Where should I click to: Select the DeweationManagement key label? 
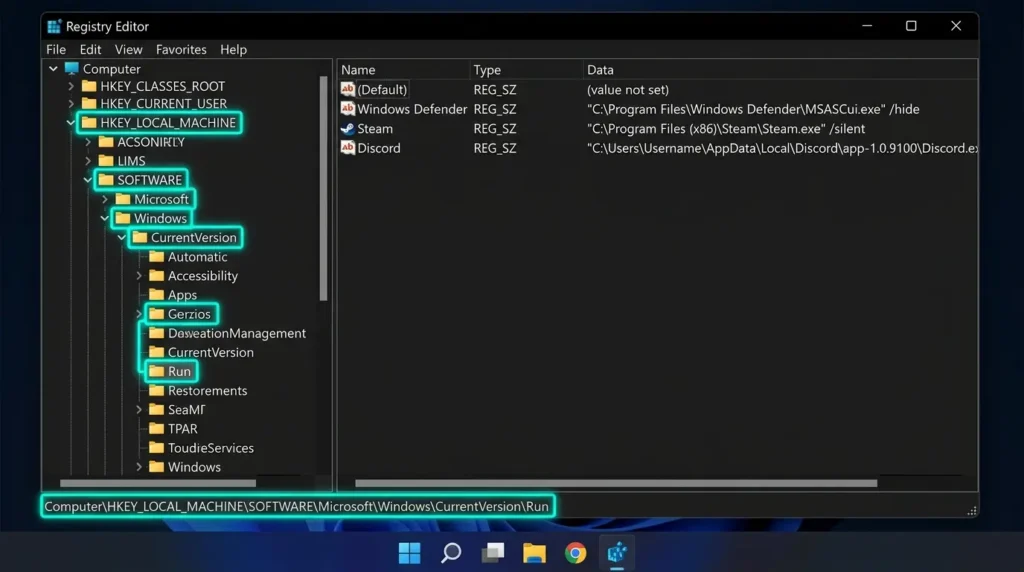click(x=236, y=334)
